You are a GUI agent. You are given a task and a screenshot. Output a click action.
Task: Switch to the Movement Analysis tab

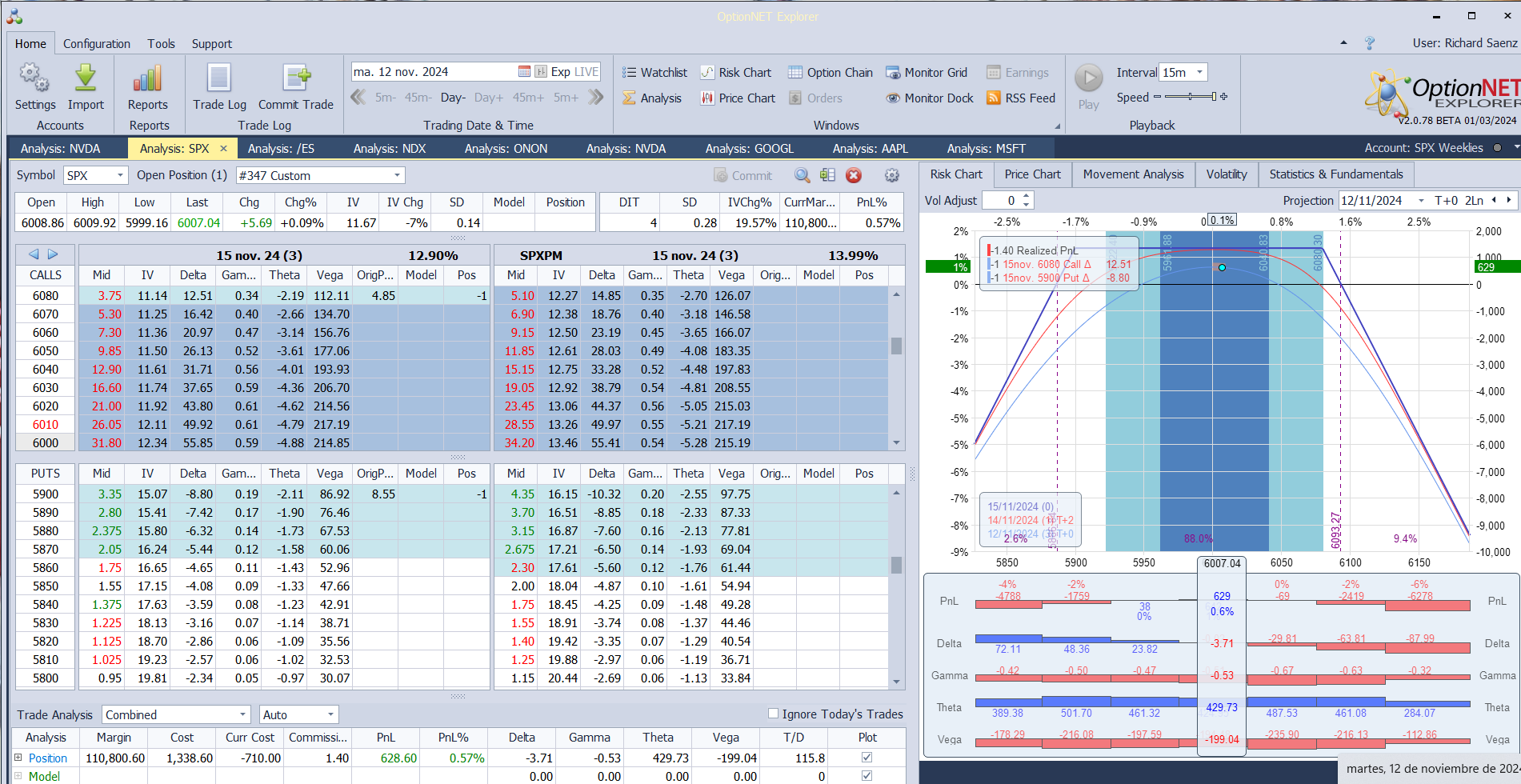[x=1133, y=174]
